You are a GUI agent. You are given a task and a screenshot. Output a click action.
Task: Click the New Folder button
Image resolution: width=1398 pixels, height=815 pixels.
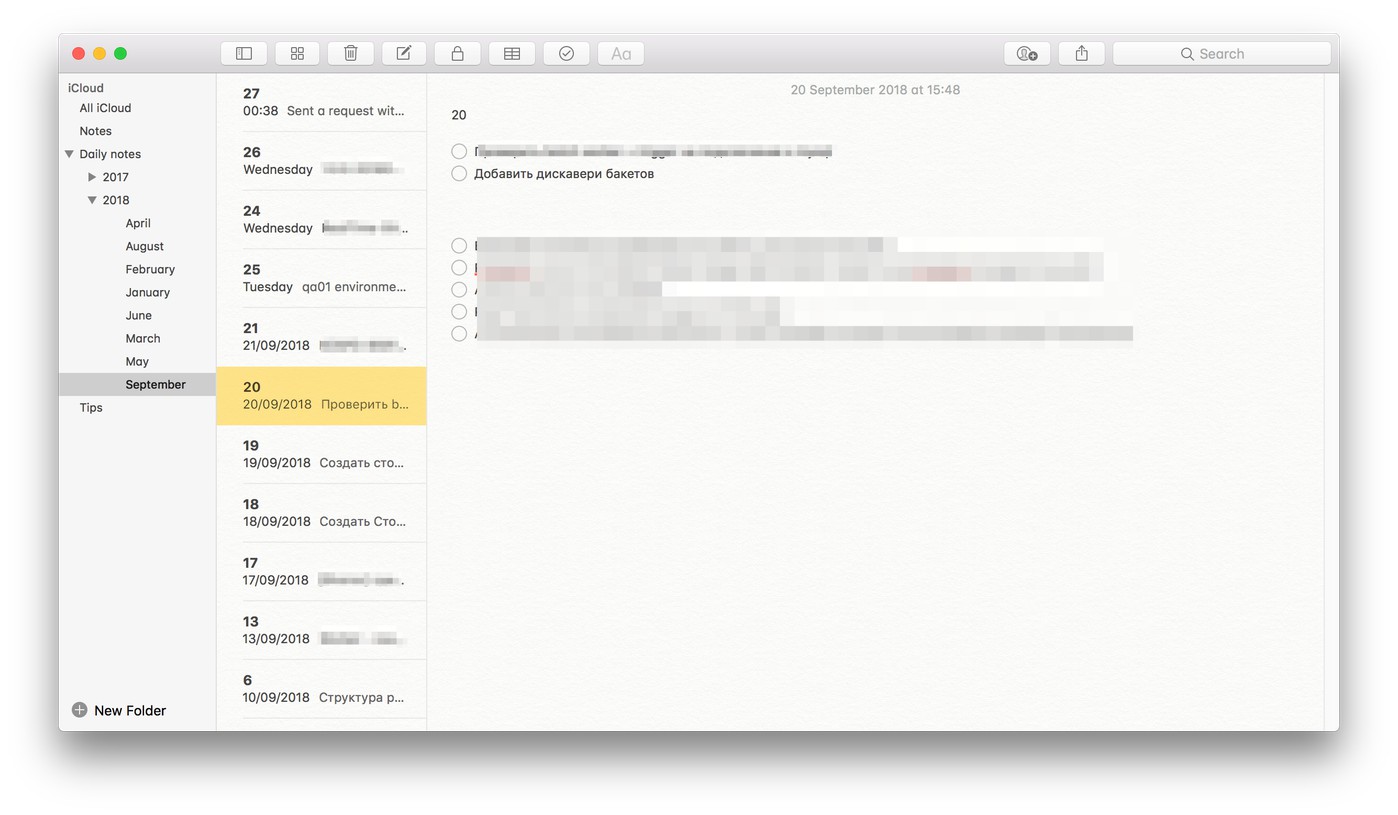click(119, 710)
